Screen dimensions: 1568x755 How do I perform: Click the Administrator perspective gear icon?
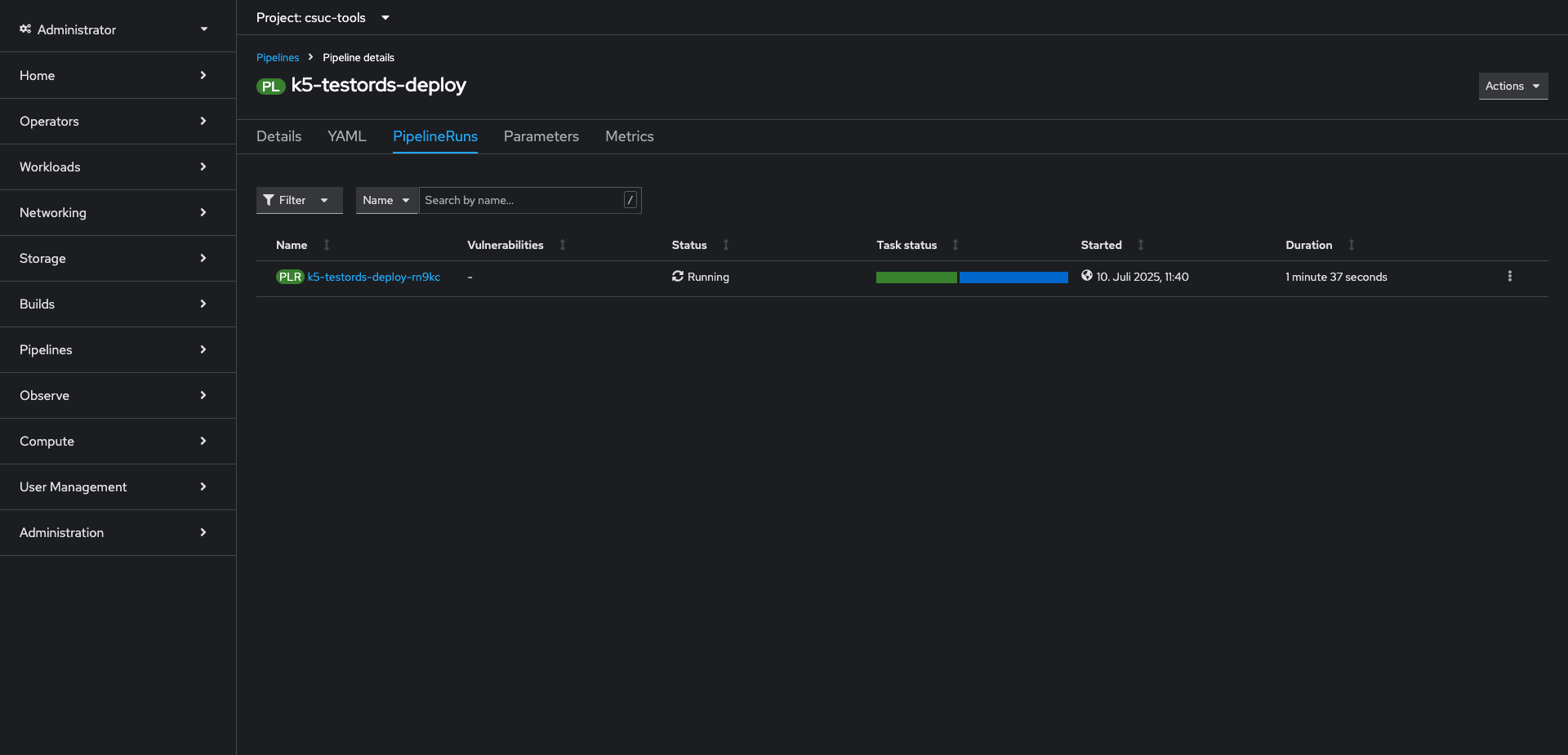click(x=24, y=29)
